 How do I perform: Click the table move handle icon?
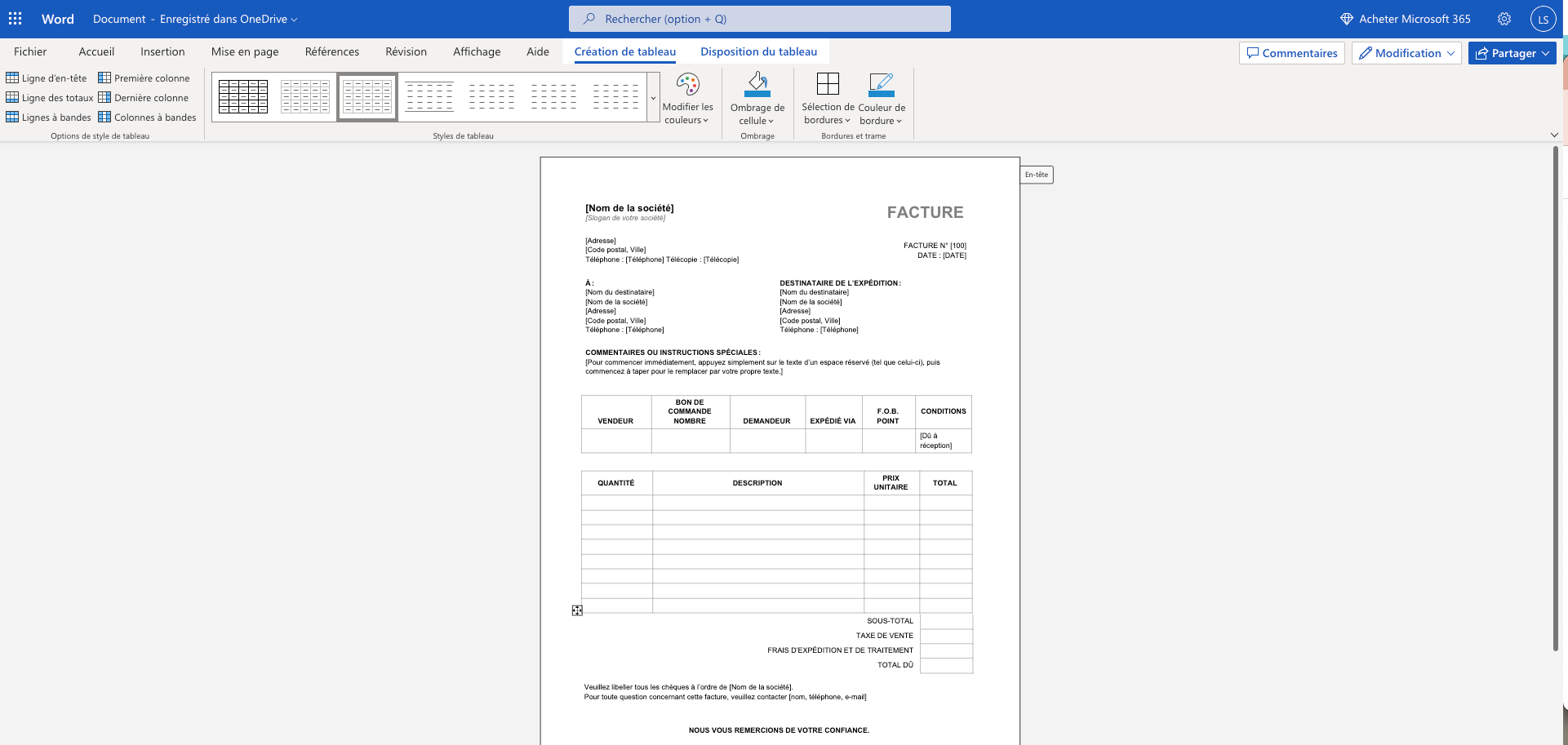point(577,610)
